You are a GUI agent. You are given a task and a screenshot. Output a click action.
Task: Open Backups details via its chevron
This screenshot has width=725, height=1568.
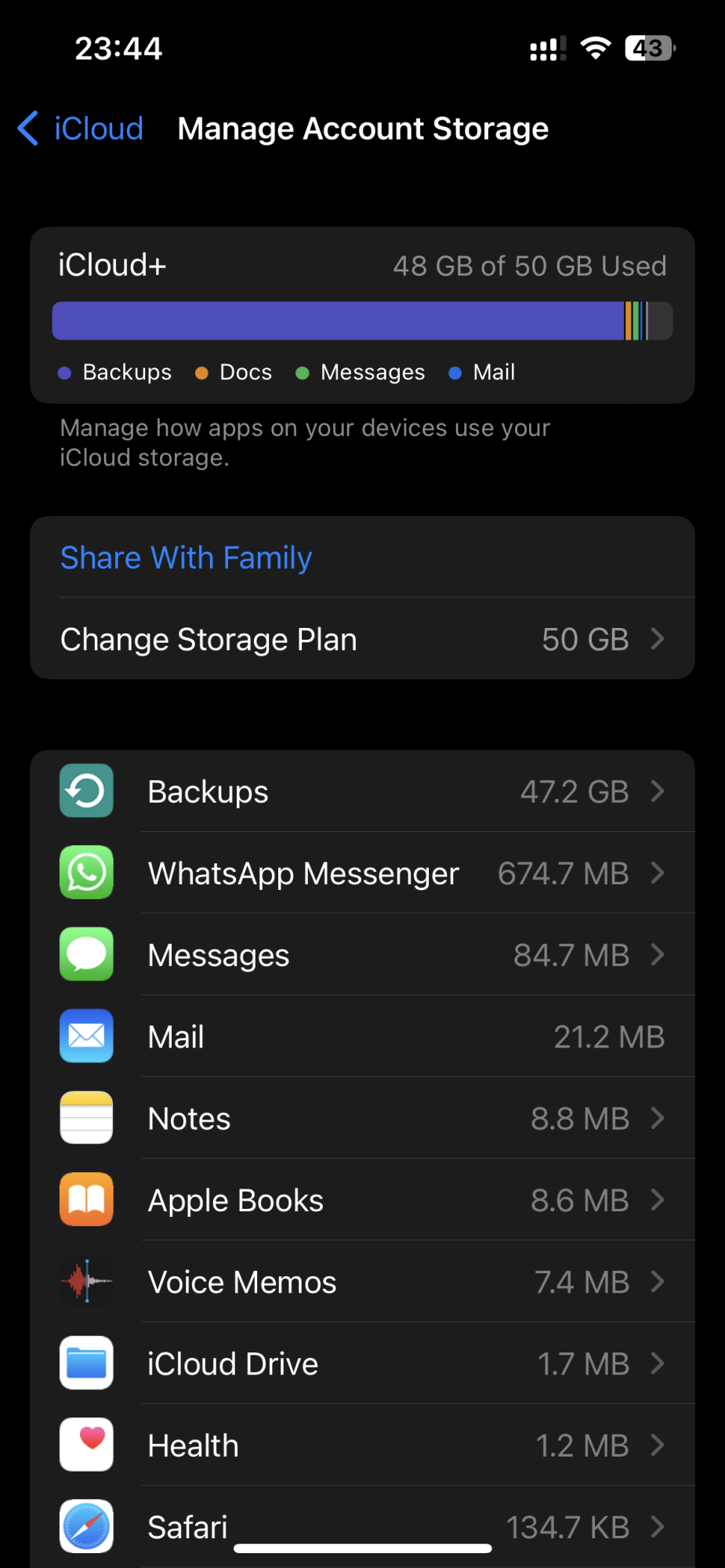pos(658,791)
